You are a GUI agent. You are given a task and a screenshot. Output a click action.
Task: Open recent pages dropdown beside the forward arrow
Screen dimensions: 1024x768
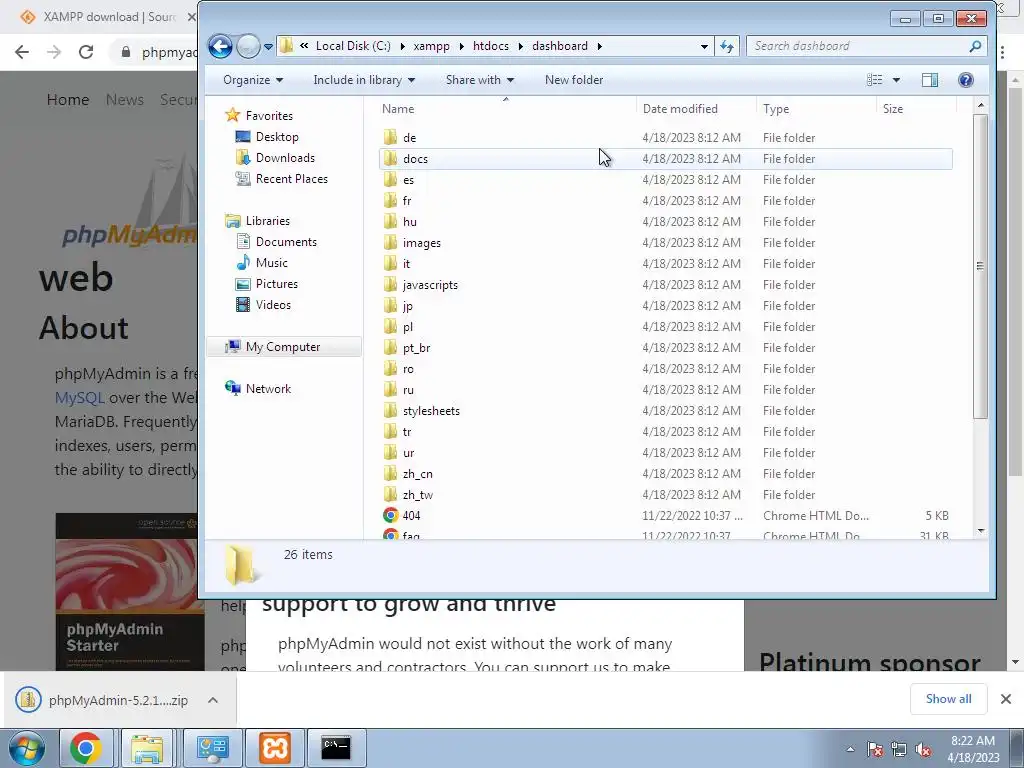pyautogui.click(x=268, y=47)
